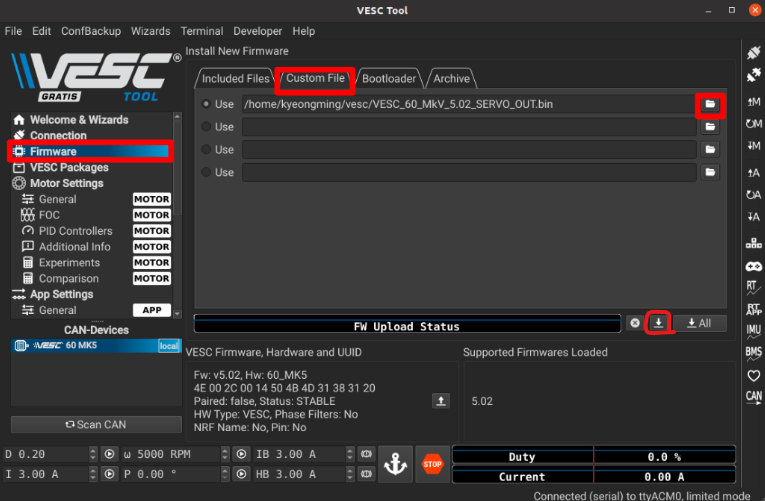Open VESC Packages page
Viewport: 765px width, 501px height.
[69, 167]
